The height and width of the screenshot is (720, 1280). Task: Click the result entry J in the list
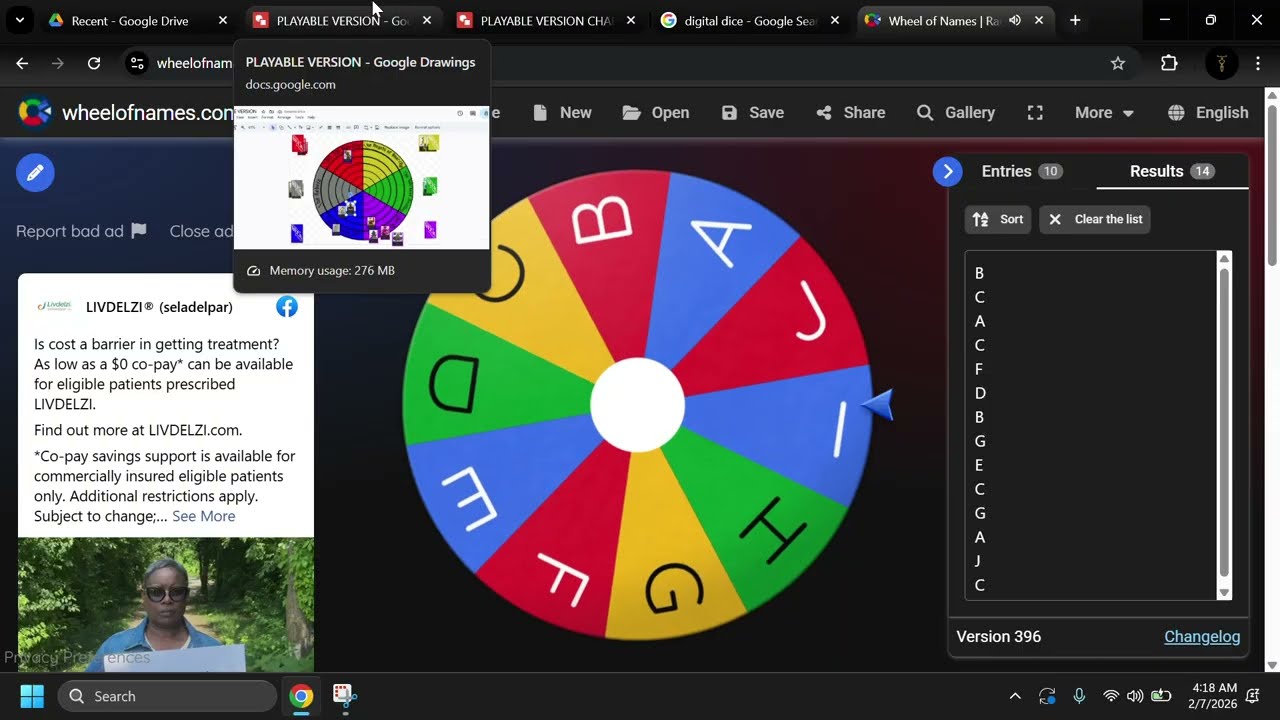coord(977,561)
